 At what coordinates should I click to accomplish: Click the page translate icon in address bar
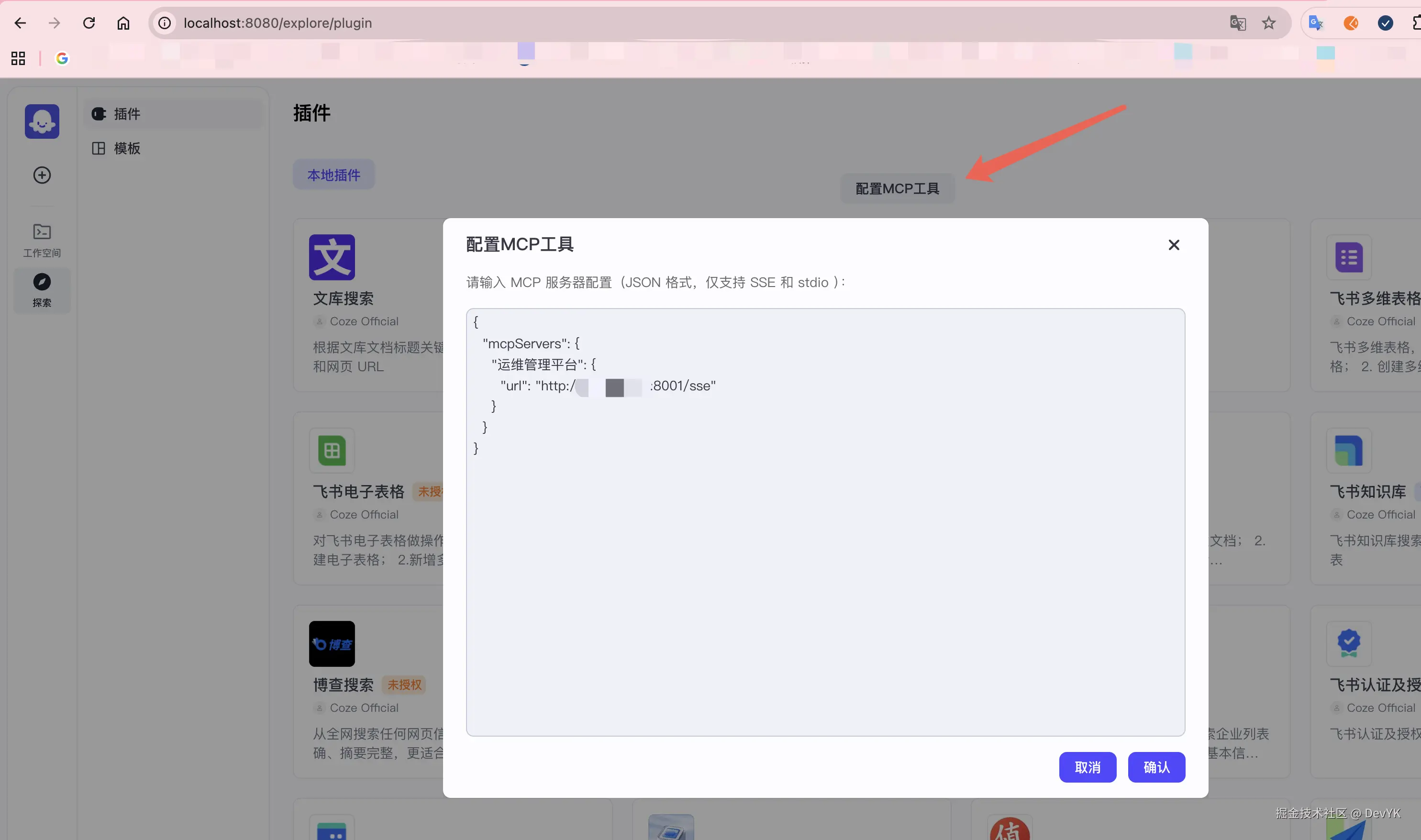pyautogui.click(x=1238, y=23)
